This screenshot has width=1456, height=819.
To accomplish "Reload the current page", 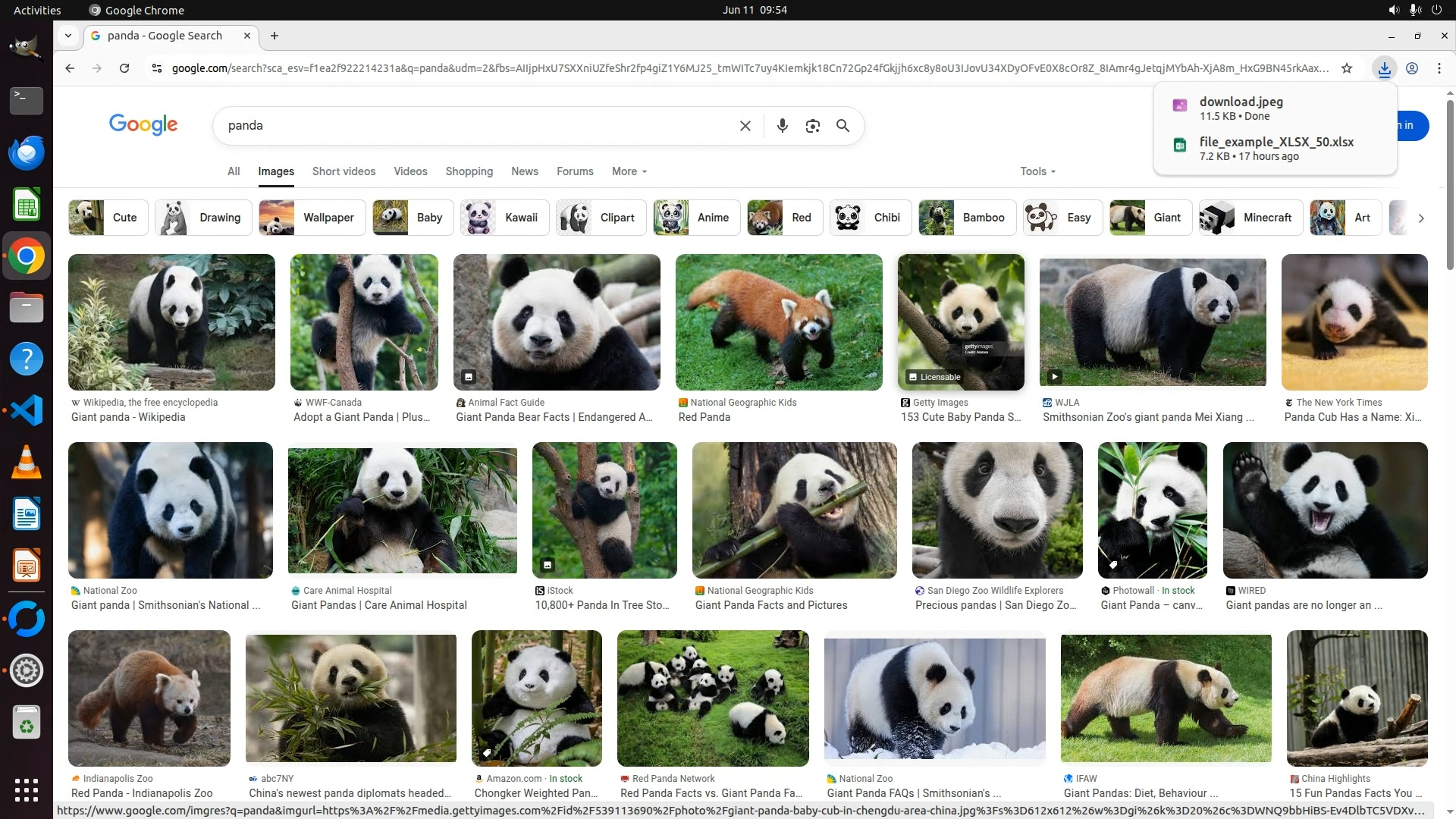I will (x=124, y=68).
